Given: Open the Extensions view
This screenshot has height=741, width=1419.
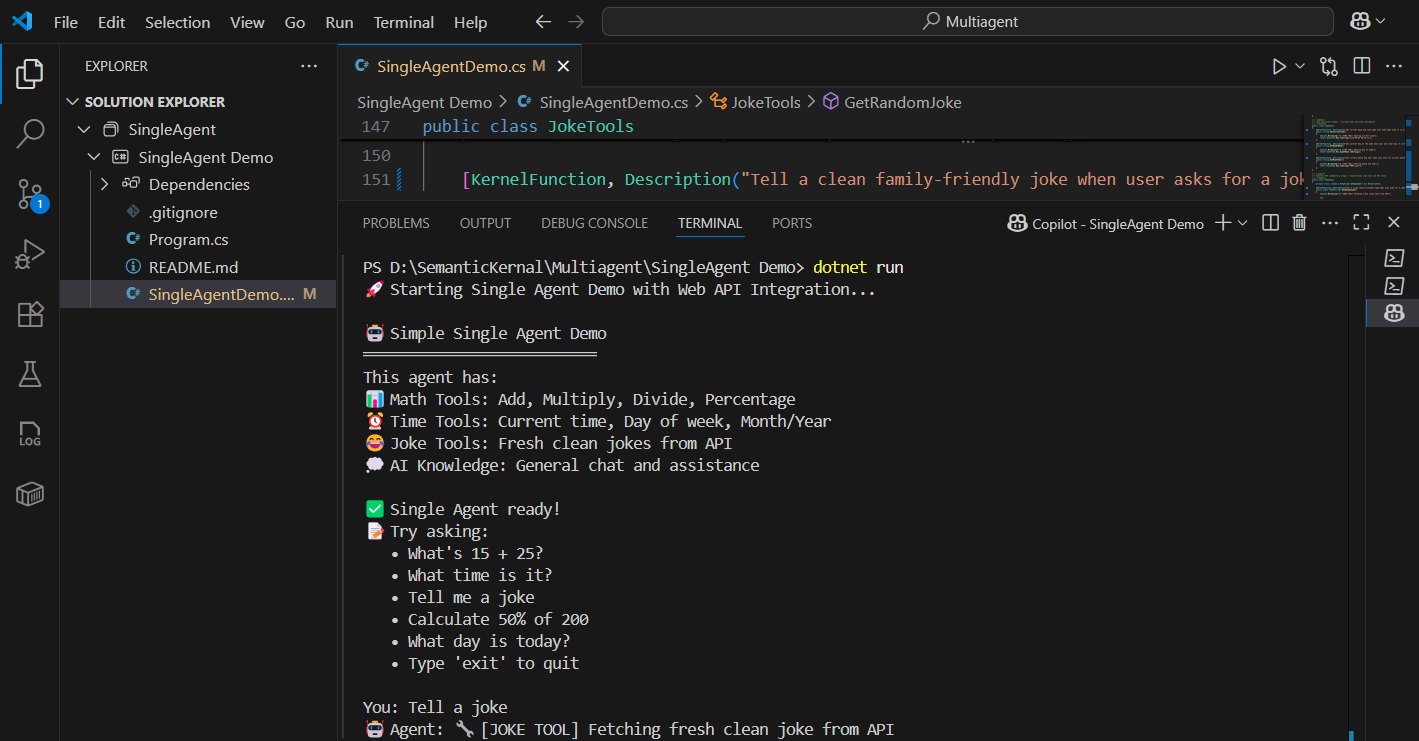Looking at the screenshot, I should [x=30, y=315].
